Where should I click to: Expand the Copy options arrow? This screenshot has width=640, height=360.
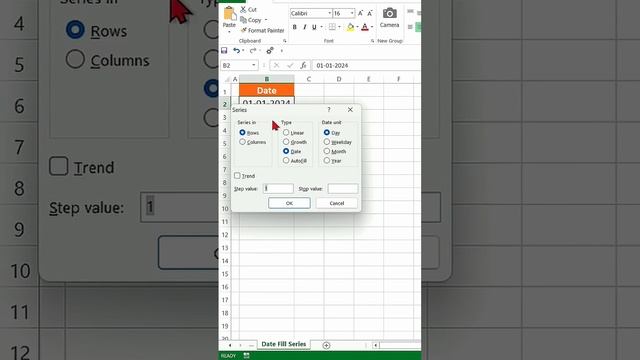(266, 20)
